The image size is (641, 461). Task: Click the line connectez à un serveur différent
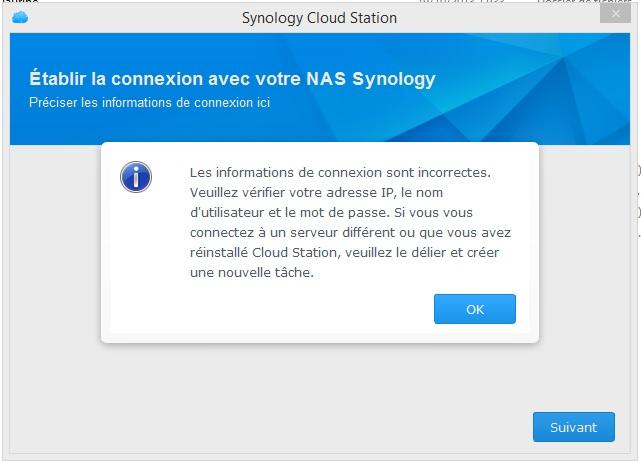[350, 233]
